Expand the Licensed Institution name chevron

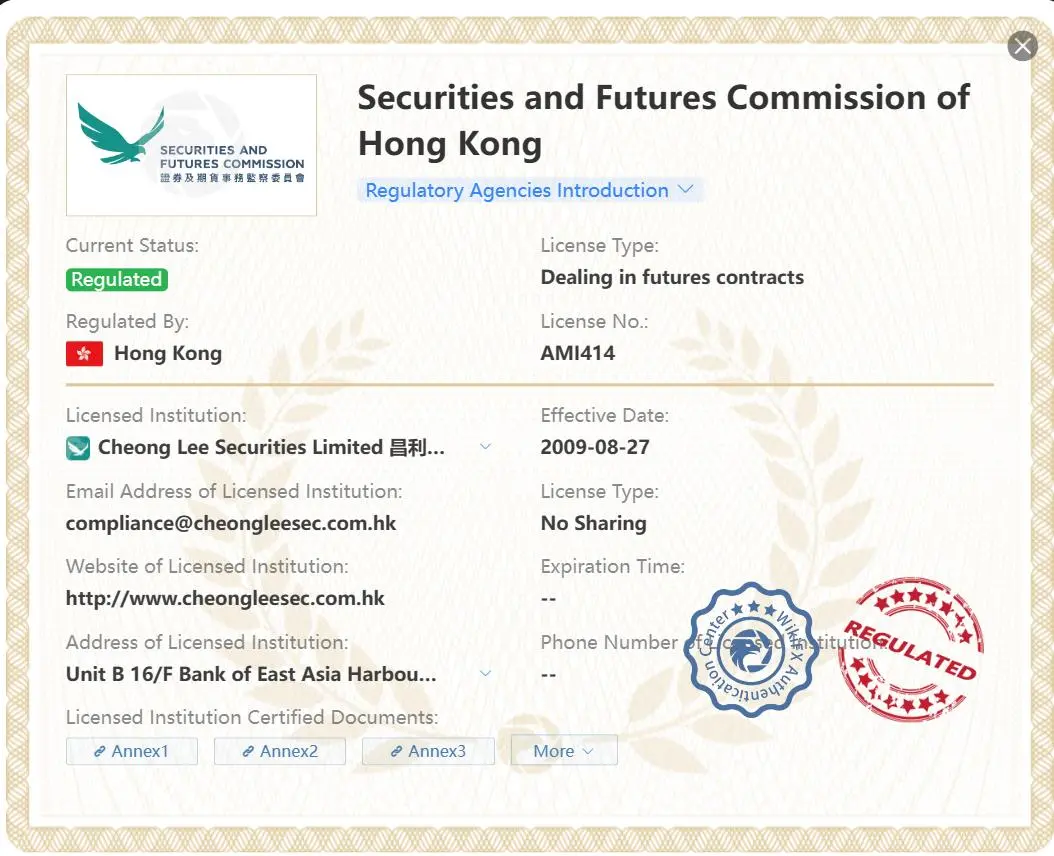click(x=485, y=446)
